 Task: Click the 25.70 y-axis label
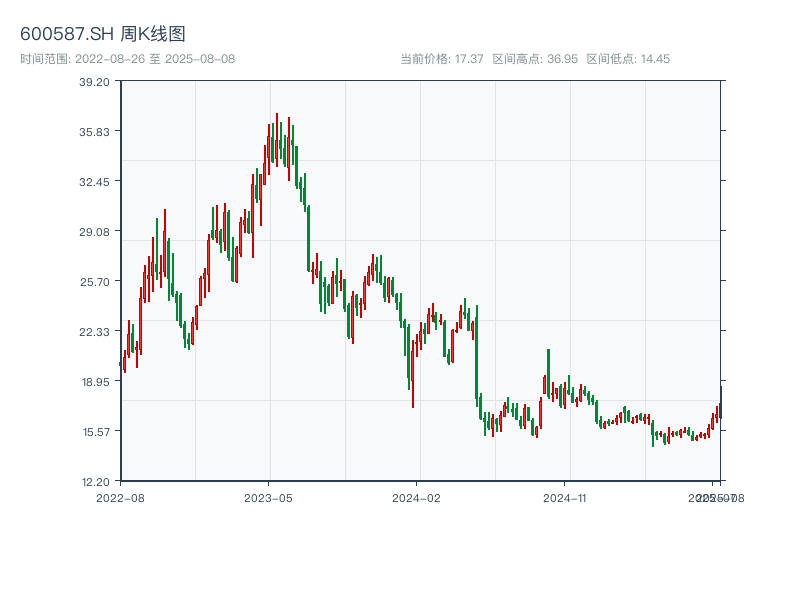point(94,282)
